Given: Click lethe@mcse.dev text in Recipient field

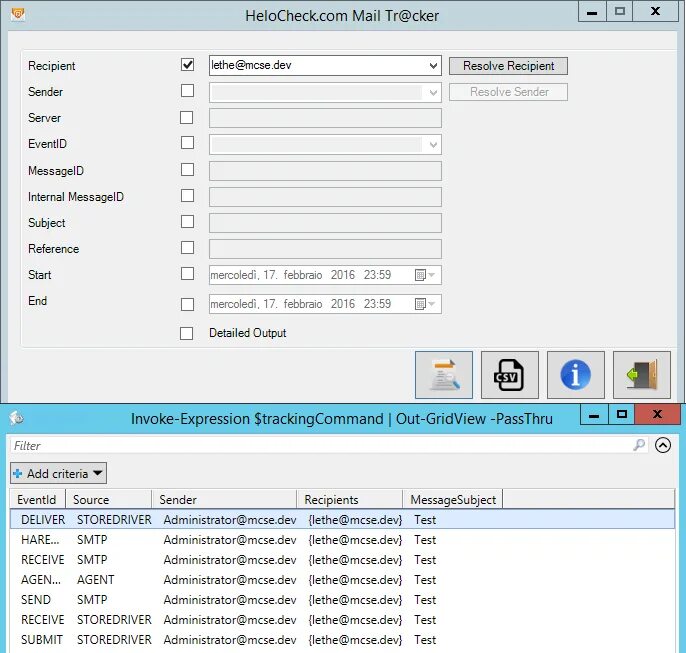Looking at the screenshot, I should pyautogui.click(x=251, y=65).
